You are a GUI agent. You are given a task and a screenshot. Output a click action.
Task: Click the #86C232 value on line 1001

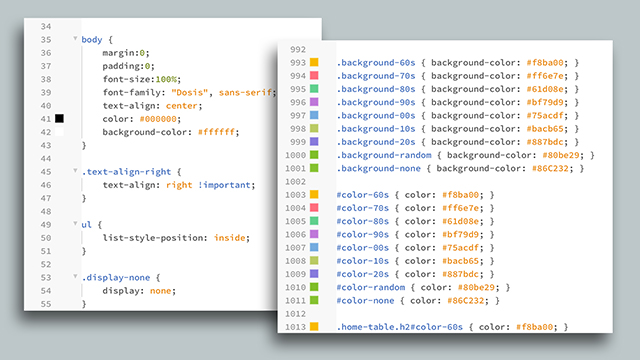pos(550,169)
